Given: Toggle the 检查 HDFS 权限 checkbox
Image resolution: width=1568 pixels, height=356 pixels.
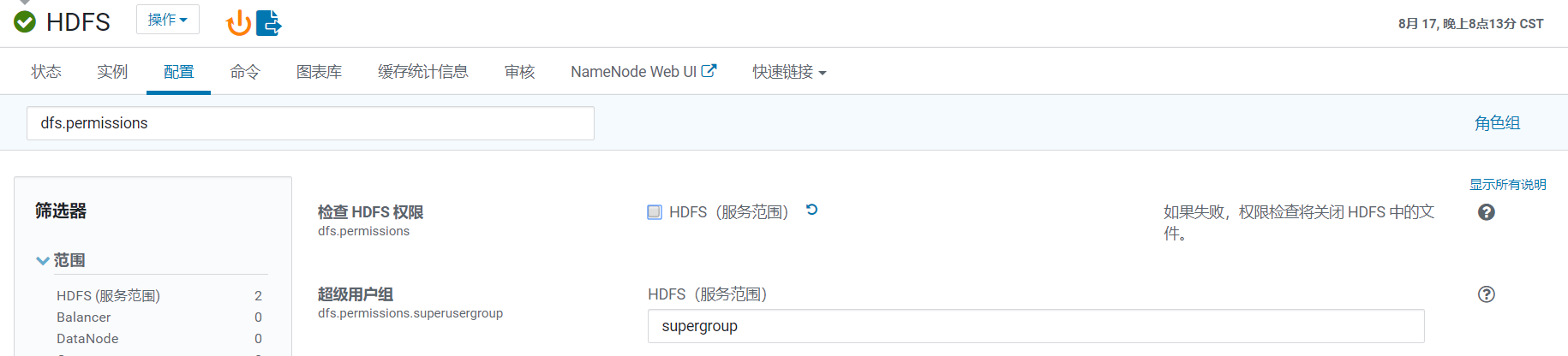Looking at the screenshot, I should click(x=655, y=212).
